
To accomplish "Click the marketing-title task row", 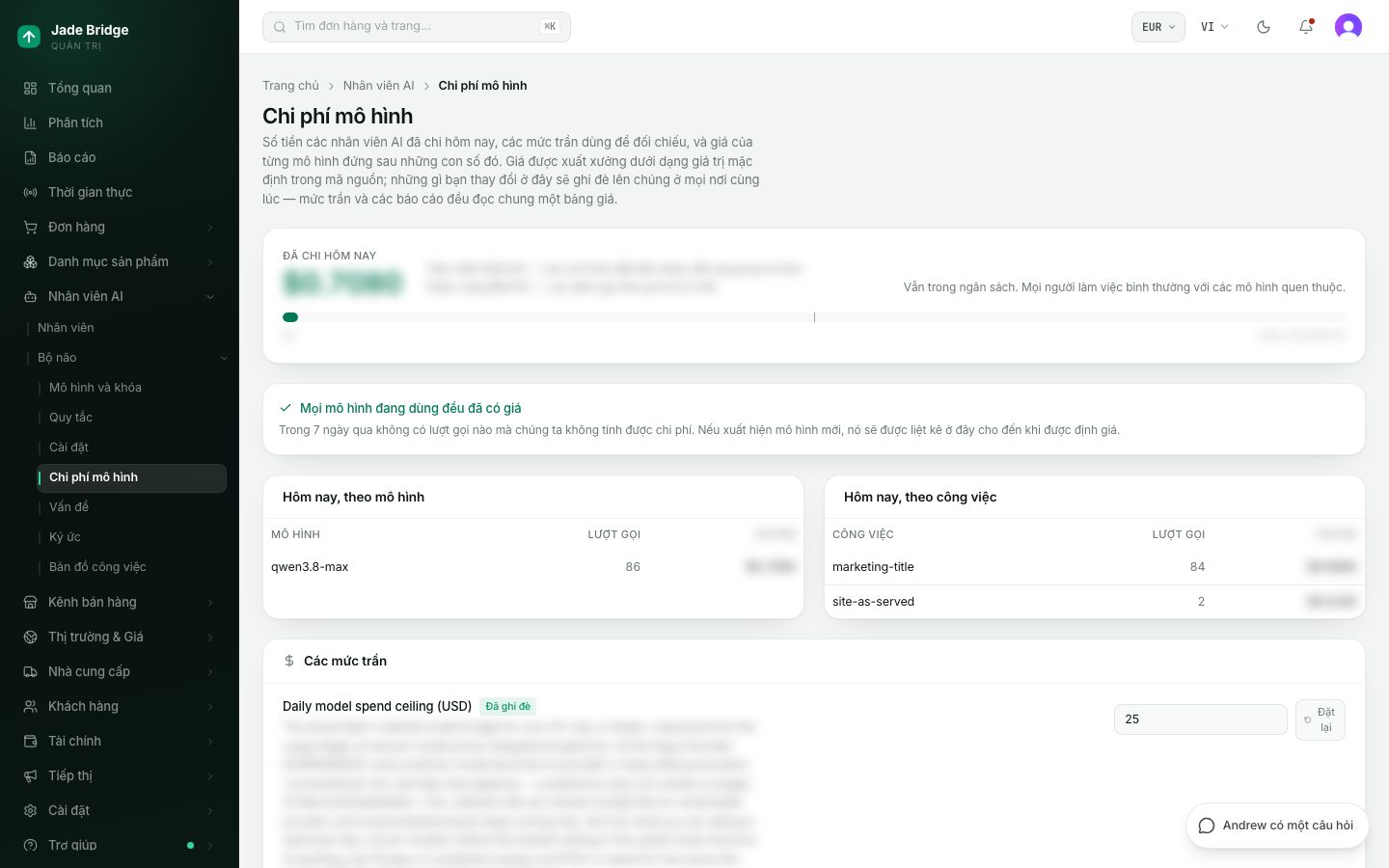I will pyautogui.click(x=1095, y=567).
